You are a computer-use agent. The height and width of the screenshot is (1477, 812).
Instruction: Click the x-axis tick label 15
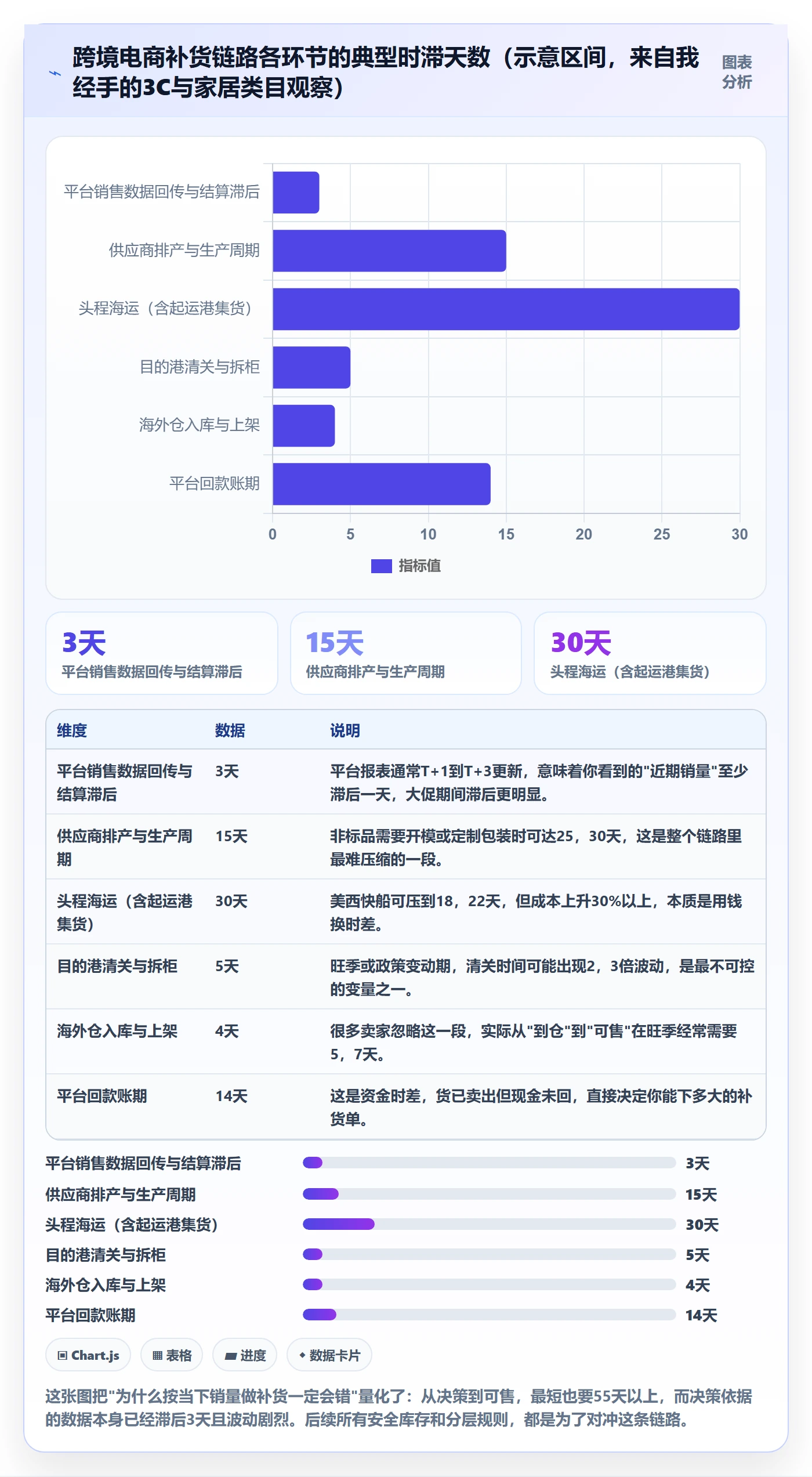point(506,534)
